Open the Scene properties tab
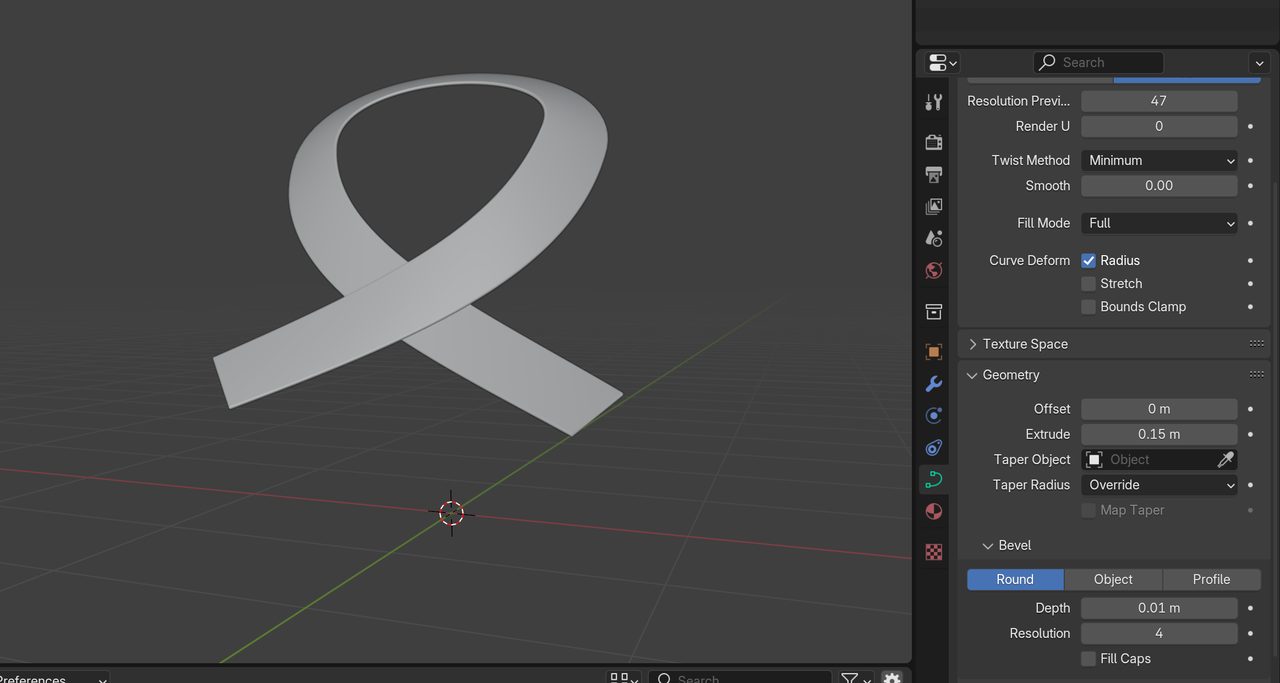The height and width of the screenshot is (683, 1280). pos(933,238)
